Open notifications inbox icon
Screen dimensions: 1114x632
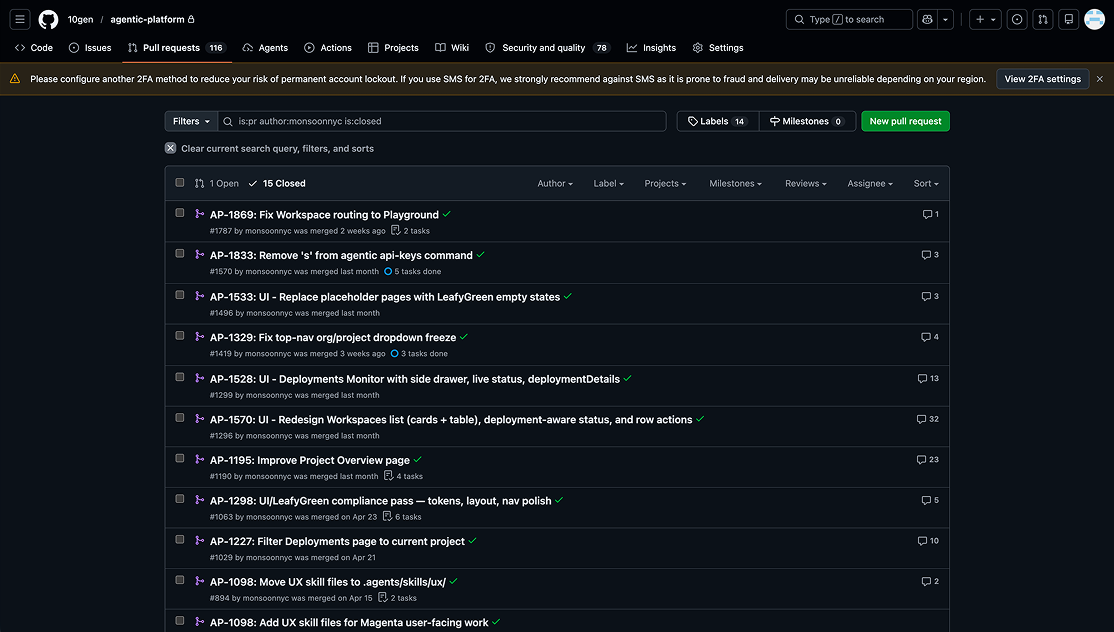tap(1069, 19)
